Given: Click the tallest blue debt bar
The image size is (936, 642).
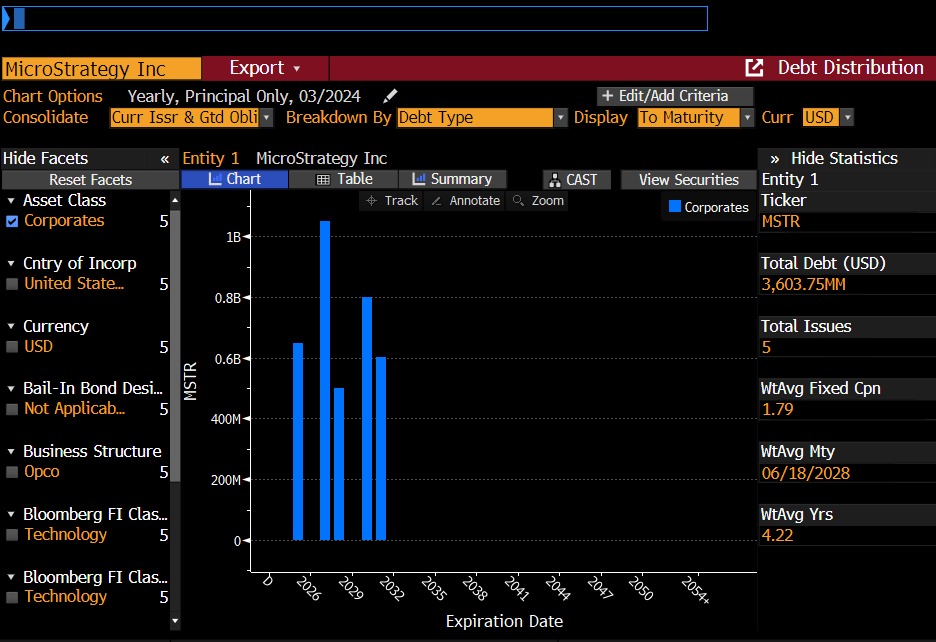Looking at the screenshot, I should [x=325, y=380].
